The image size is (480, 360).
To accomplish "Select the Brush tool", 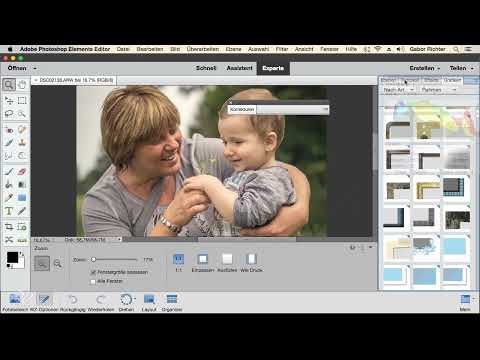I will (9, 172).
